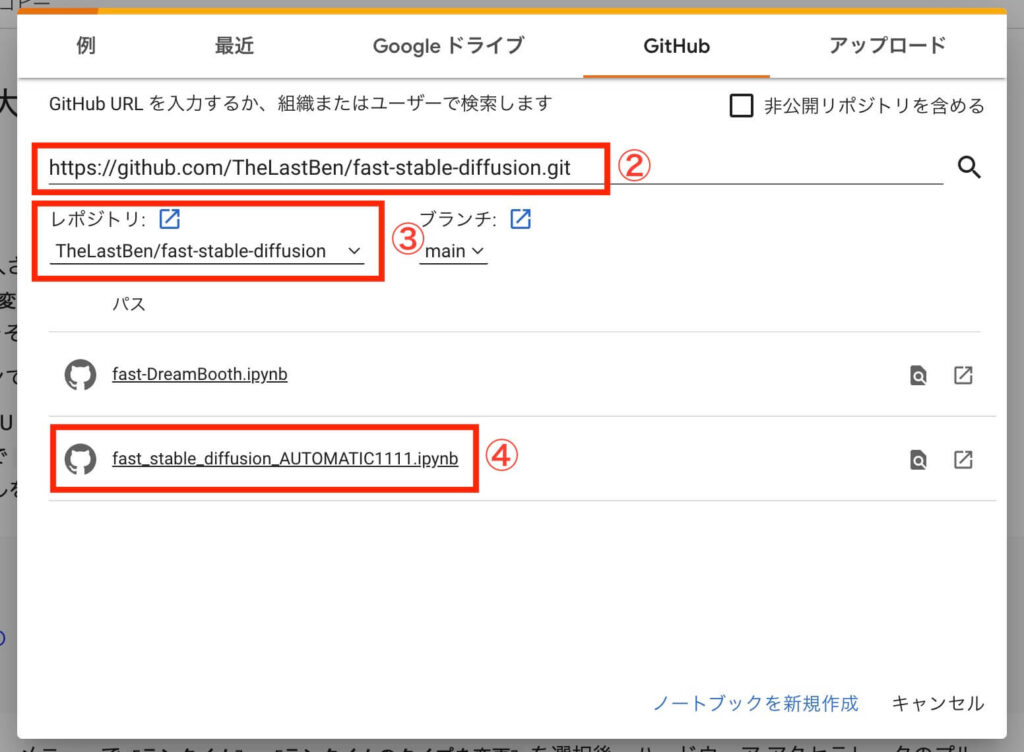Enable 非公開リポジトリを含める checkbox

741,105
